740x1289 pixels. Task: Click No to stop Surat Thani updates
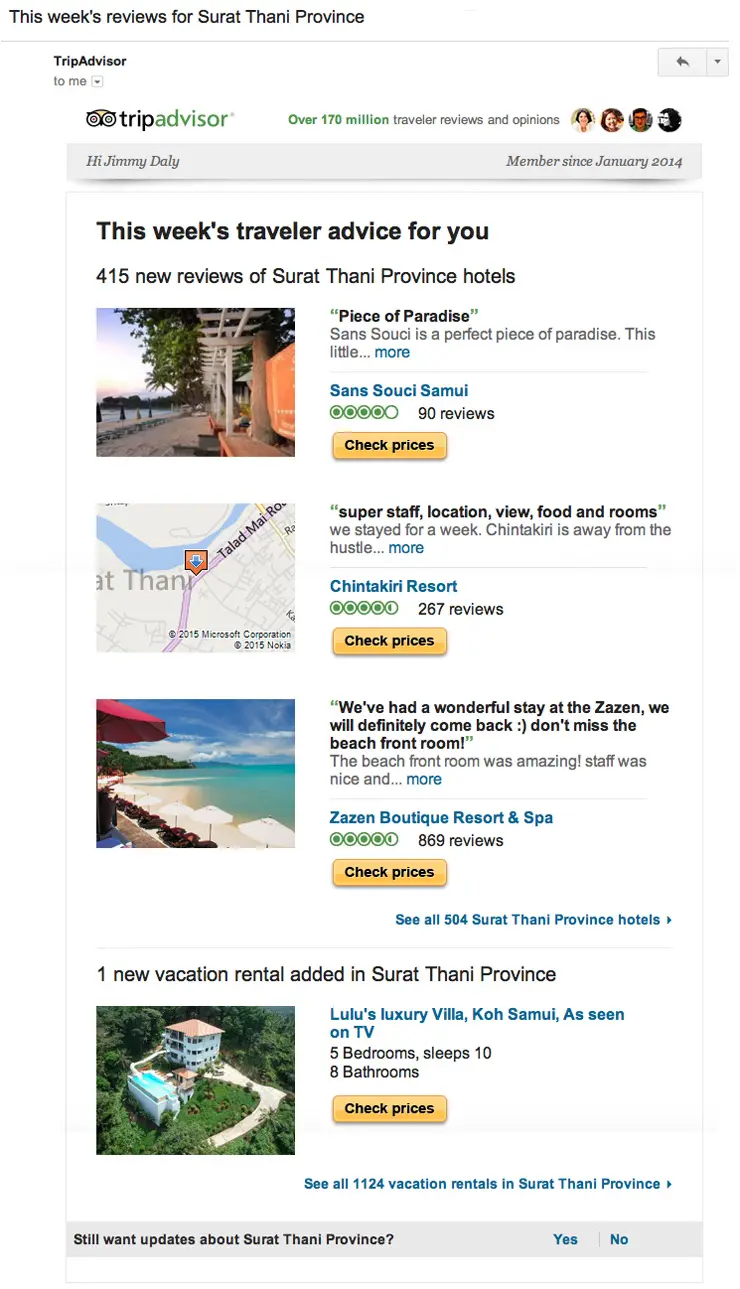click(x=618, y=1239)
